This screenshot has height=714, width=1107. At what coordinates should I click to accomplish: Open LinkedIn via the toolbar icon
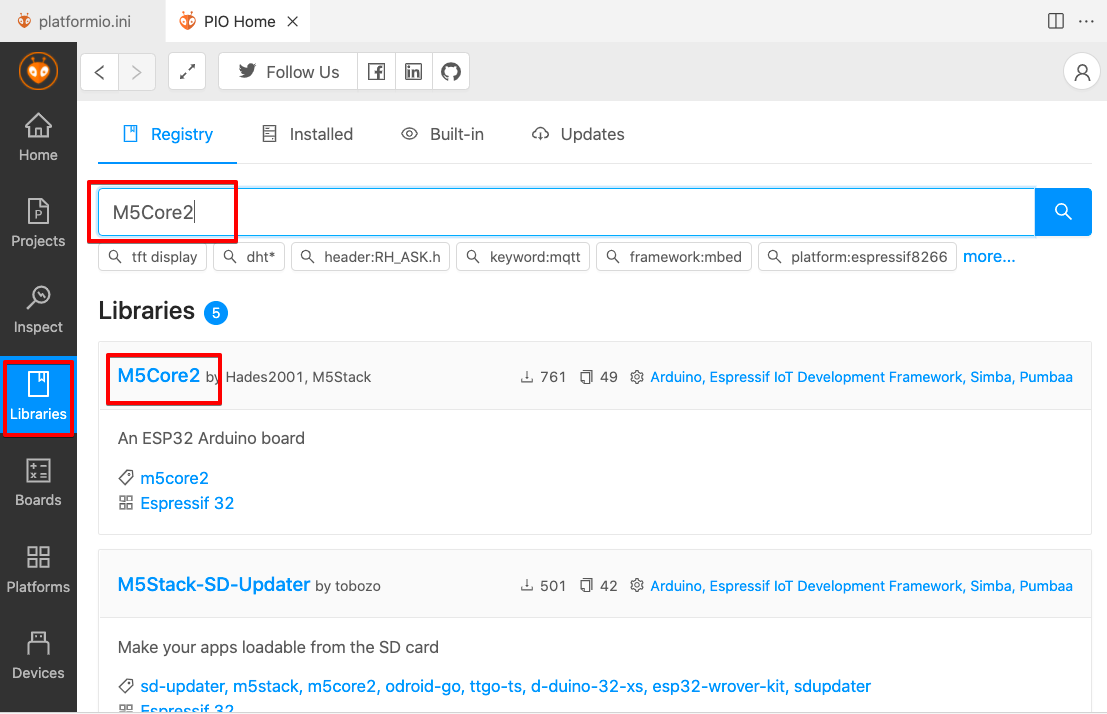(413, 71)
